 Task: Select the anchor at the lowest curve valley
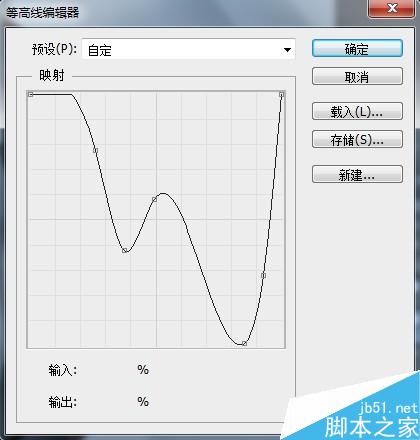(244, 343)
